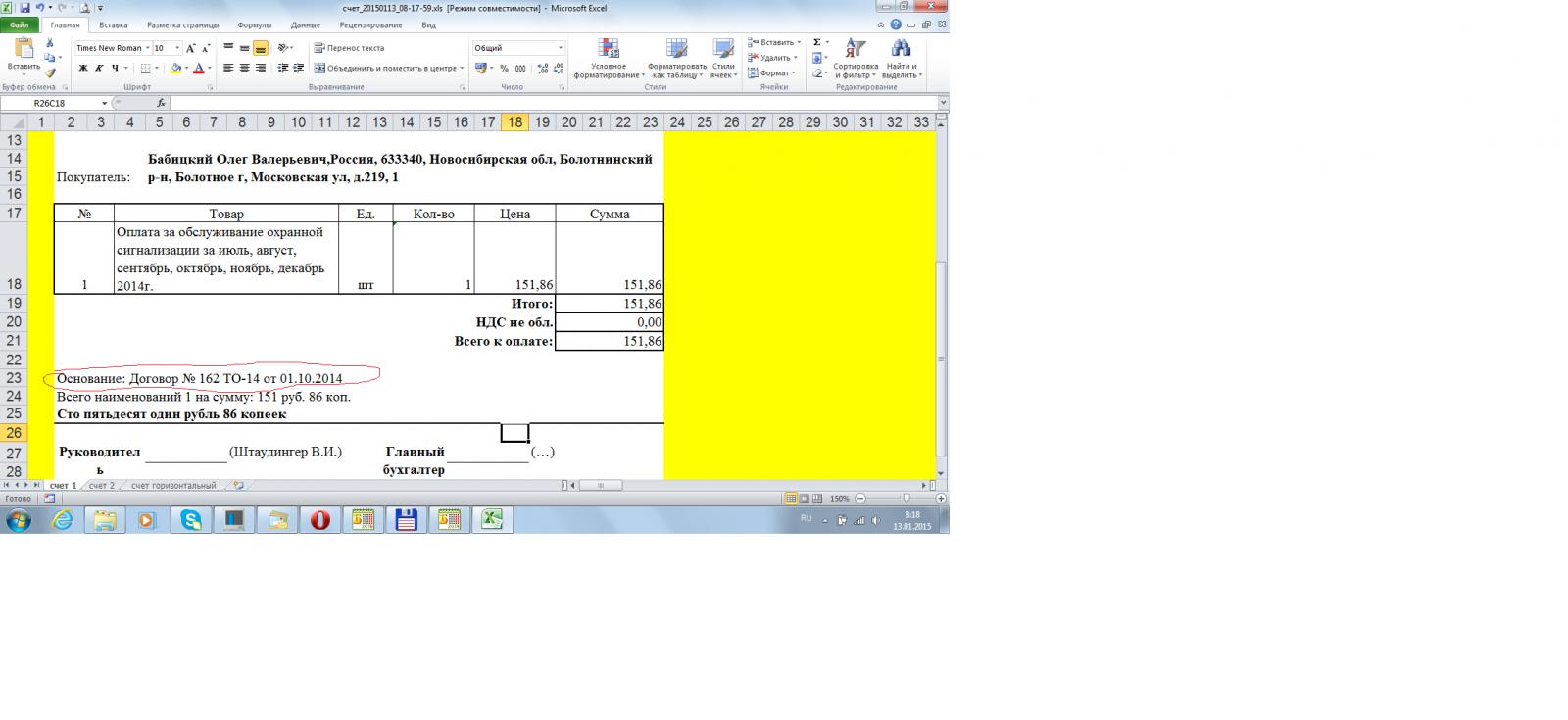Click the Найти и выделить binoculars icon
This screenshot has height=720, width=1568.
click(x=901, y=59)
